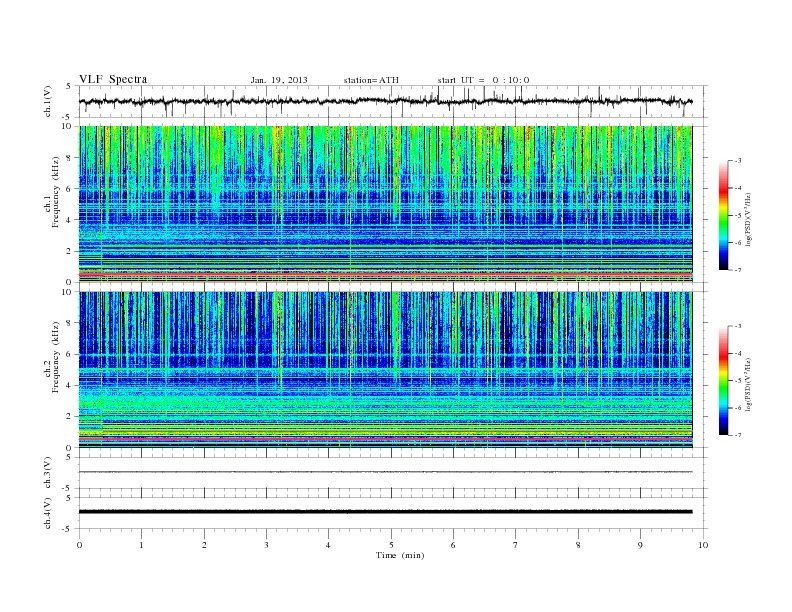This screenshot has width=792, height=612.
Task: Click the "ch.3(V)" axis label
Action: coord(48,473)
